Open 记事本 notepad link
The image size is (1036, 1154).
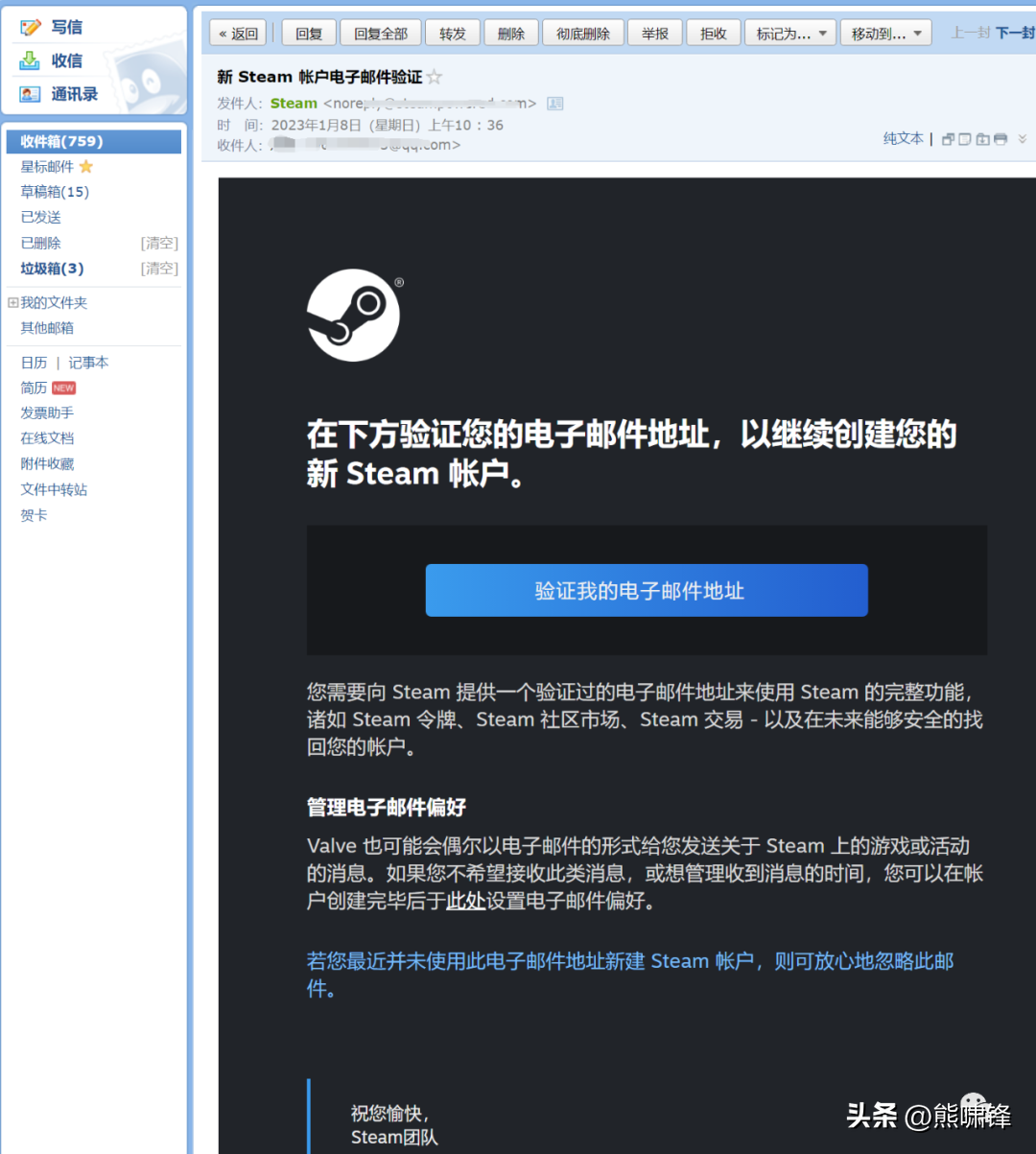pos(88,363)
